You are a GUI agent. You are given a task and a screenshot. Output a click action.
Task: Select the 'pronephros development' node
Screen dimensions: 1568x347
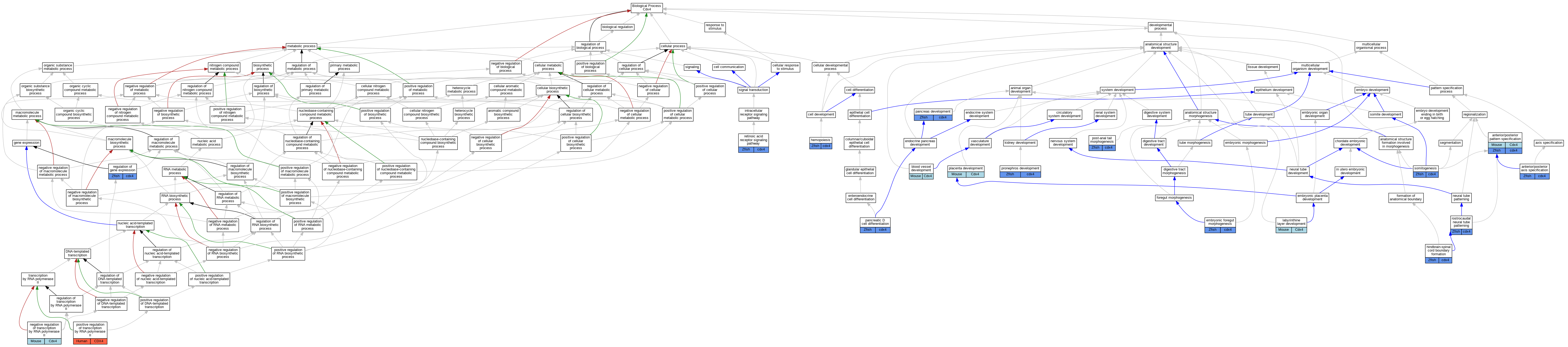click(1020, 168)
